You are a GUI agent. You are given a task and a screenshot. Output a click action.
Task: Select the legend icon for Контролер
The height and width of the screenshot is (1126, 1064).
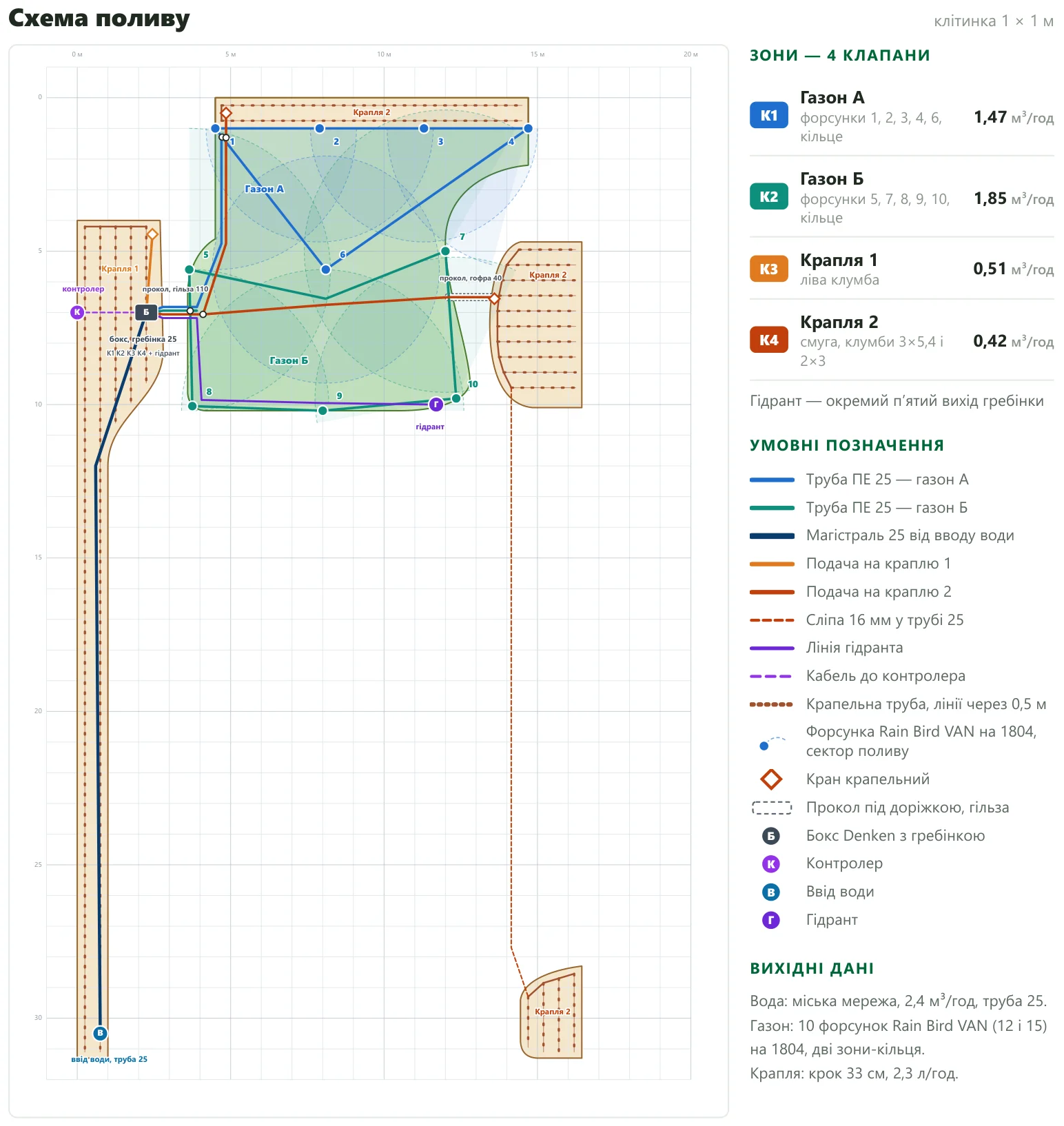pos(771,863)
